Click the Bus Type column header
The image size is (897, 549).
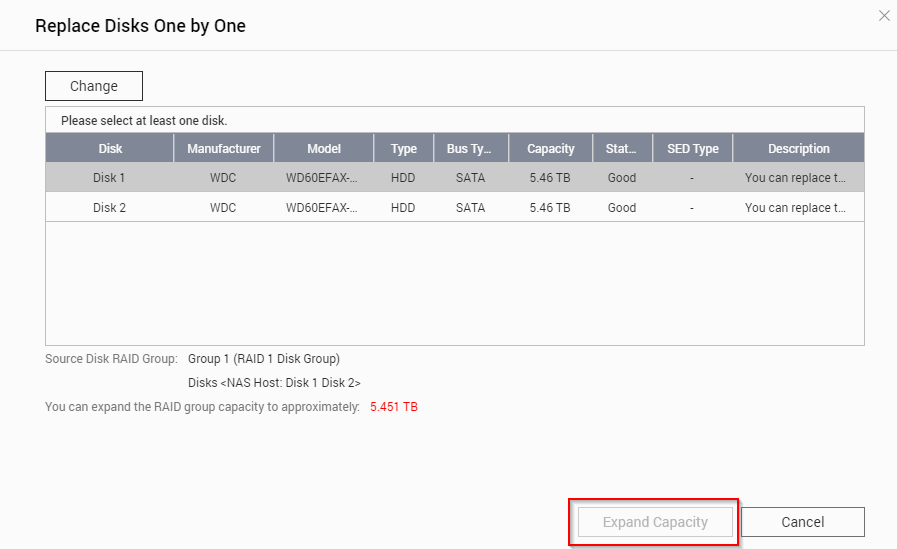470,149
